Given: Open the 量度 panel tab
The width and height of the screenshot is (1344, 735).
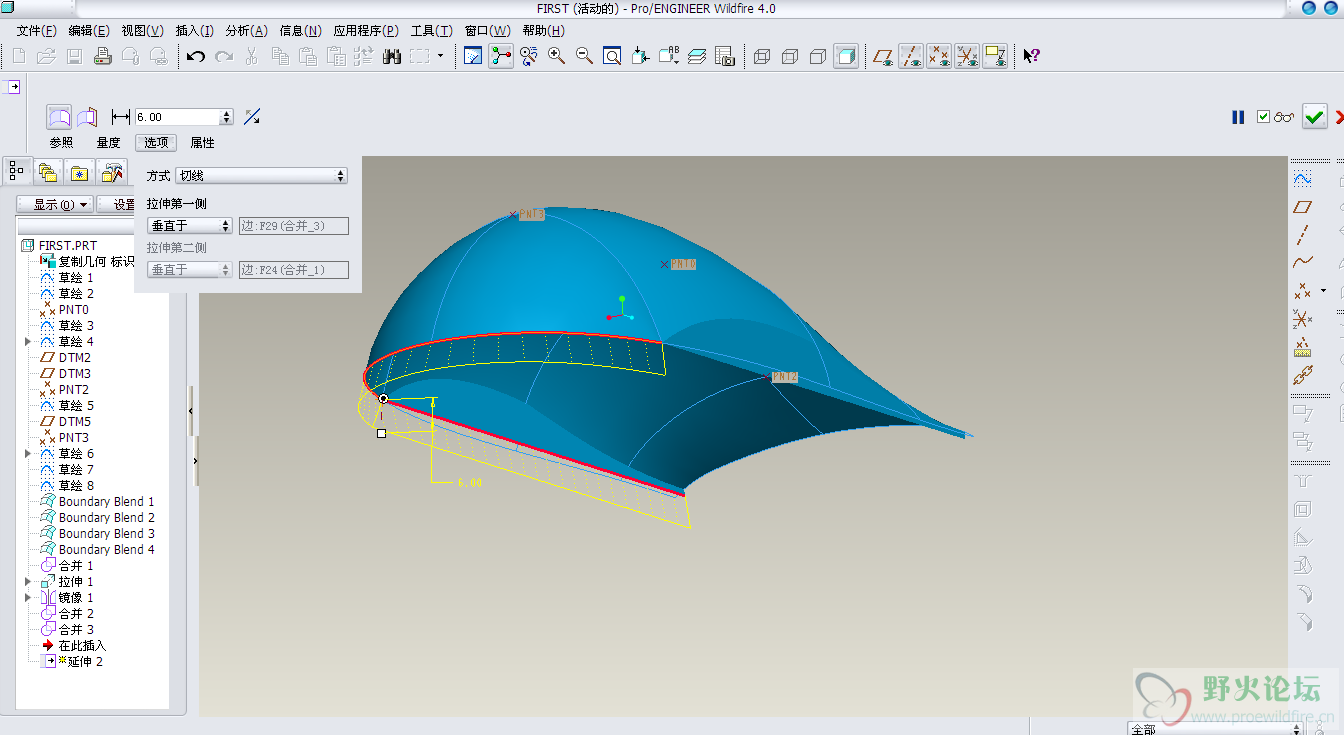Looking at the screenshot, I should point(108,143).
